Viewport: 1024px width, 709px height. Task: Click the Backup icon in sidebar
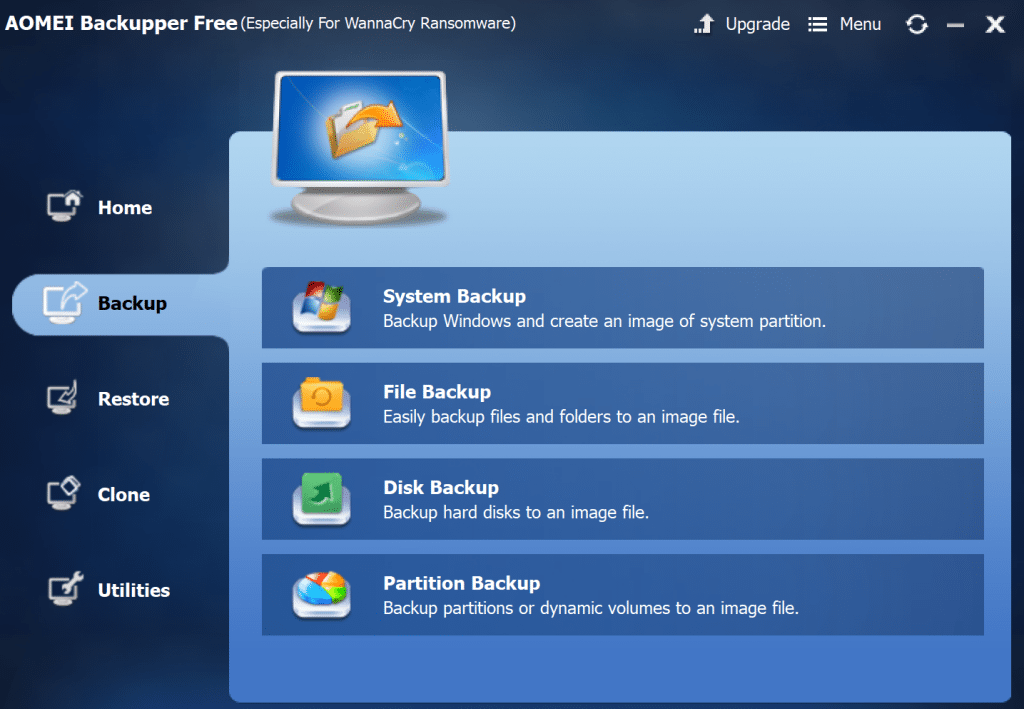pyautogui.click(x=64, y=302)
